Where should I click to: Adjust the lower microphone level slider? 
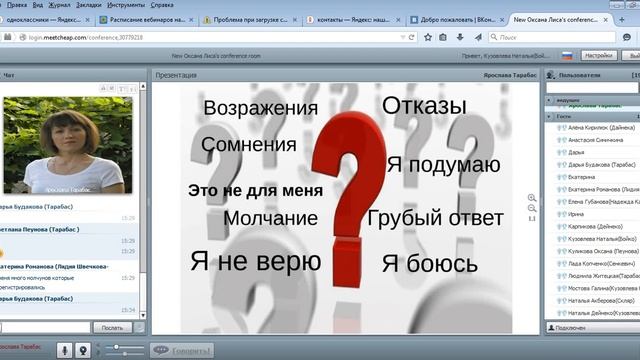coord(125,354)
